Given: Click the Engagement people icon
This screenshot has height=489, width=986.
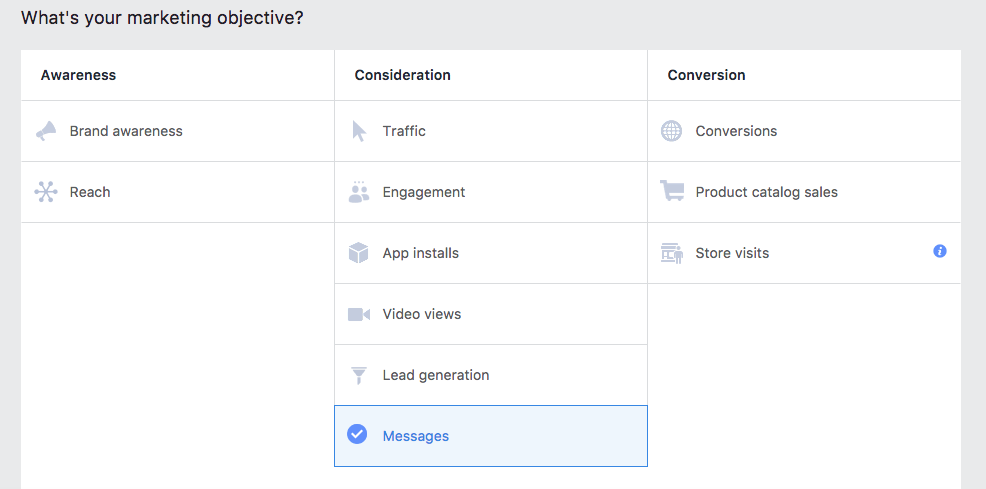Looking at the screenshot, I should 359,192.
